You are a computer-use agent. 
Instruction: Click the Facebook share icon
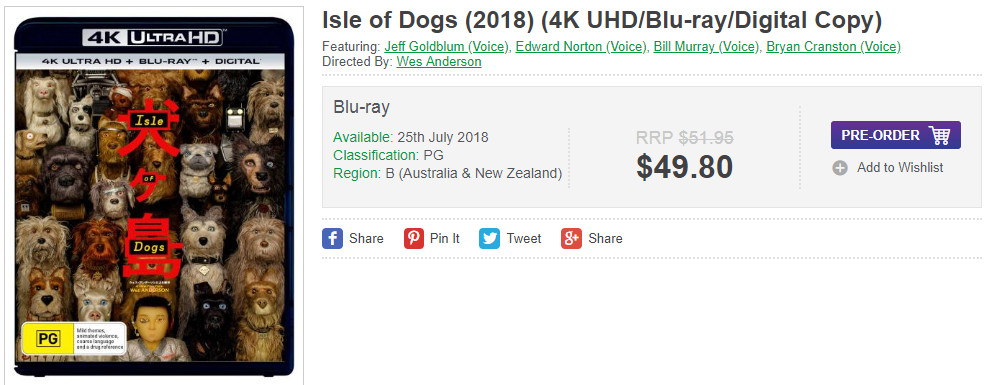coord(333,239)
